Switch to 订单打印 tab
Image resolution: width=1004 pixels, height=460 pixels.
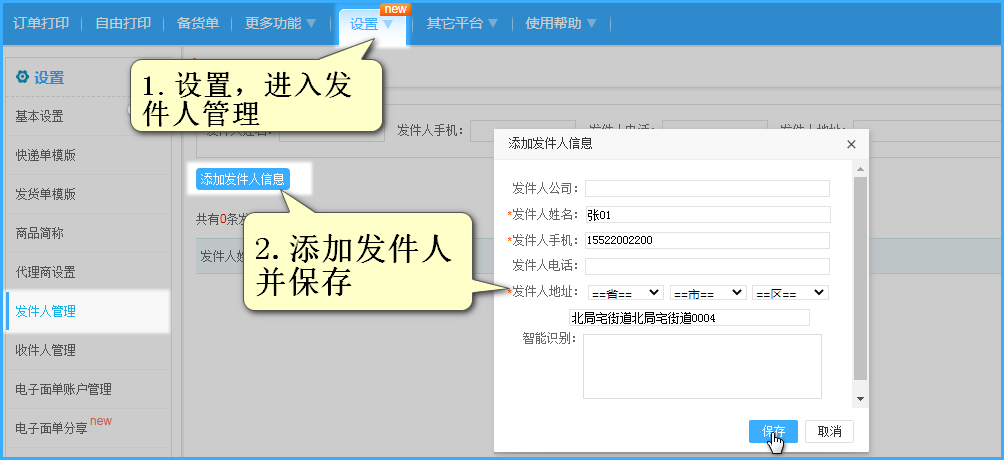[39, 22]
